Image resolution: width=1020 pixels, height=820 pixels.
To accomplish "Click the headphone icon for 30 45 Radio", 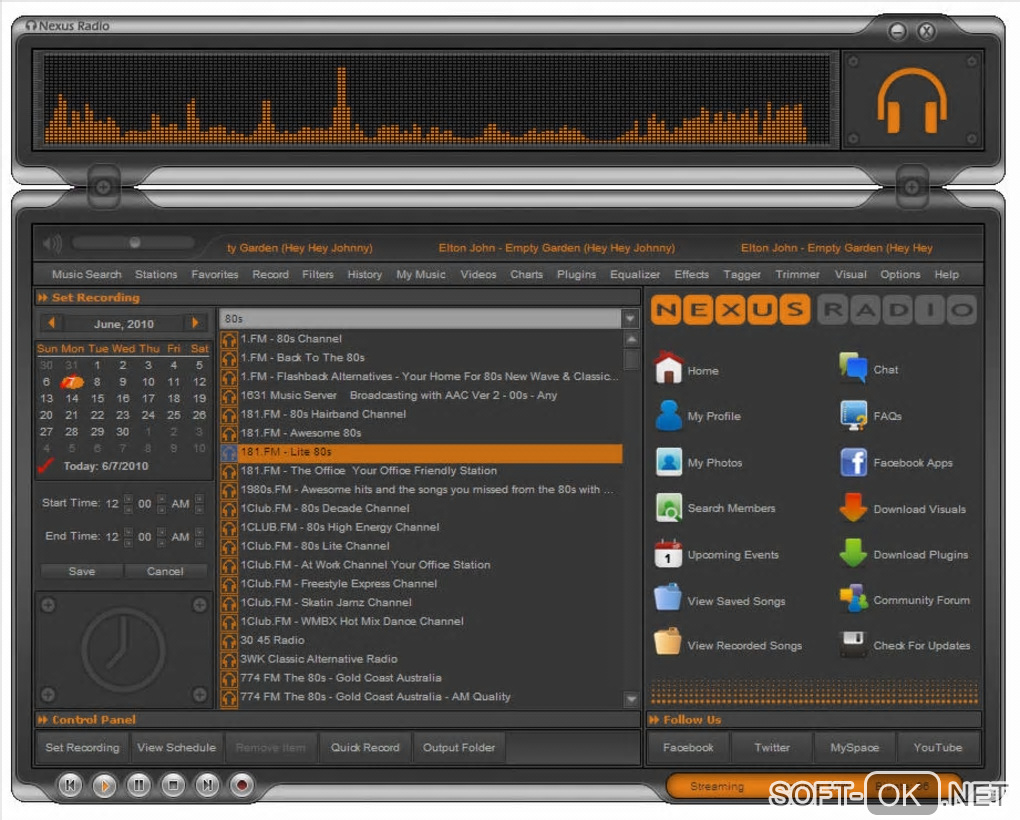I will click(229, 641).
